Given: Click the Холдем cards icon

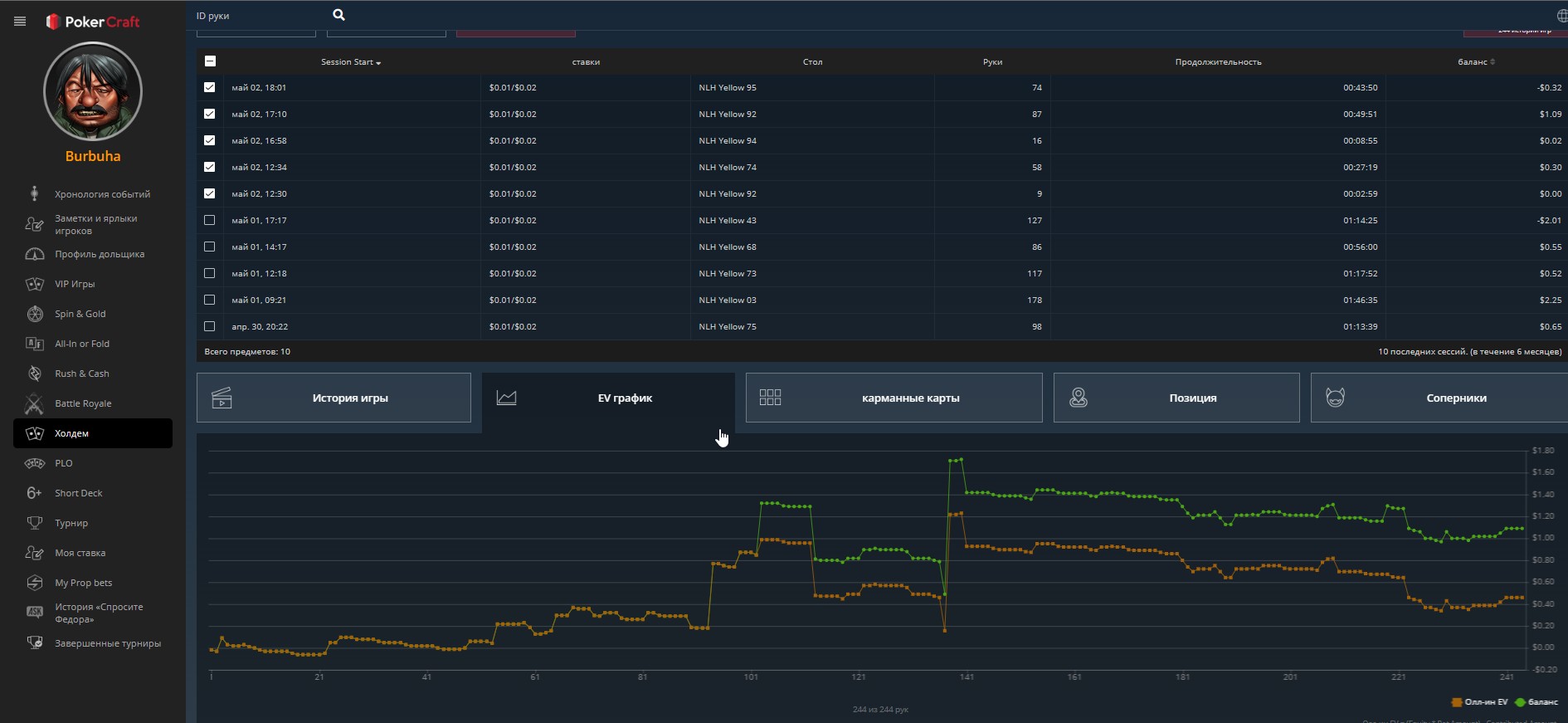Looking at the screenshot, I should [34, 433].
